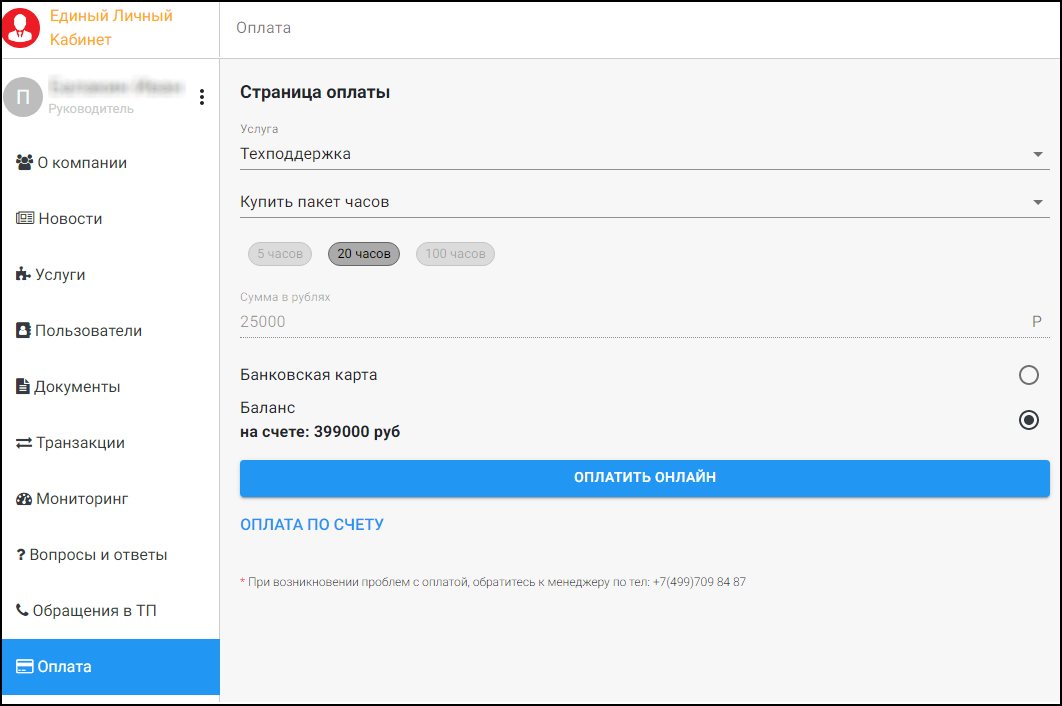Open the О компании section icon
The width and height of the screenshot is (1062, 706).
[23, 162]
